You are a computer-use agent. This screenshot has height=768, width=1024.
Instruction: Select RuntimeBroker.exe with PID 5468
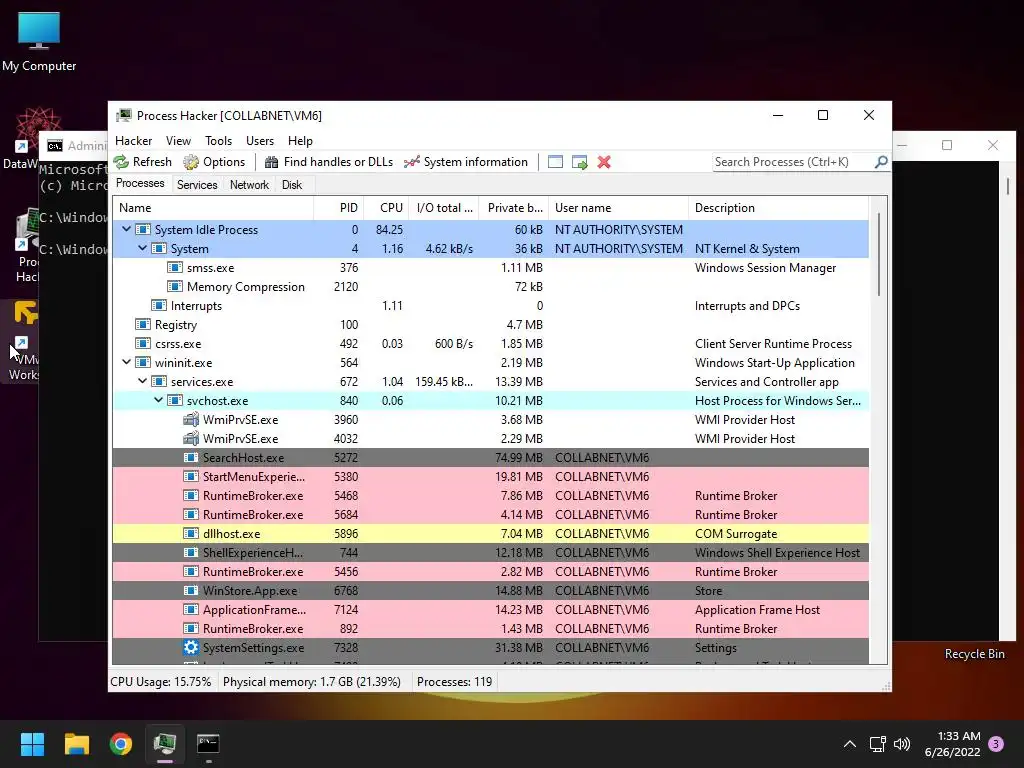tap(490, 496)
